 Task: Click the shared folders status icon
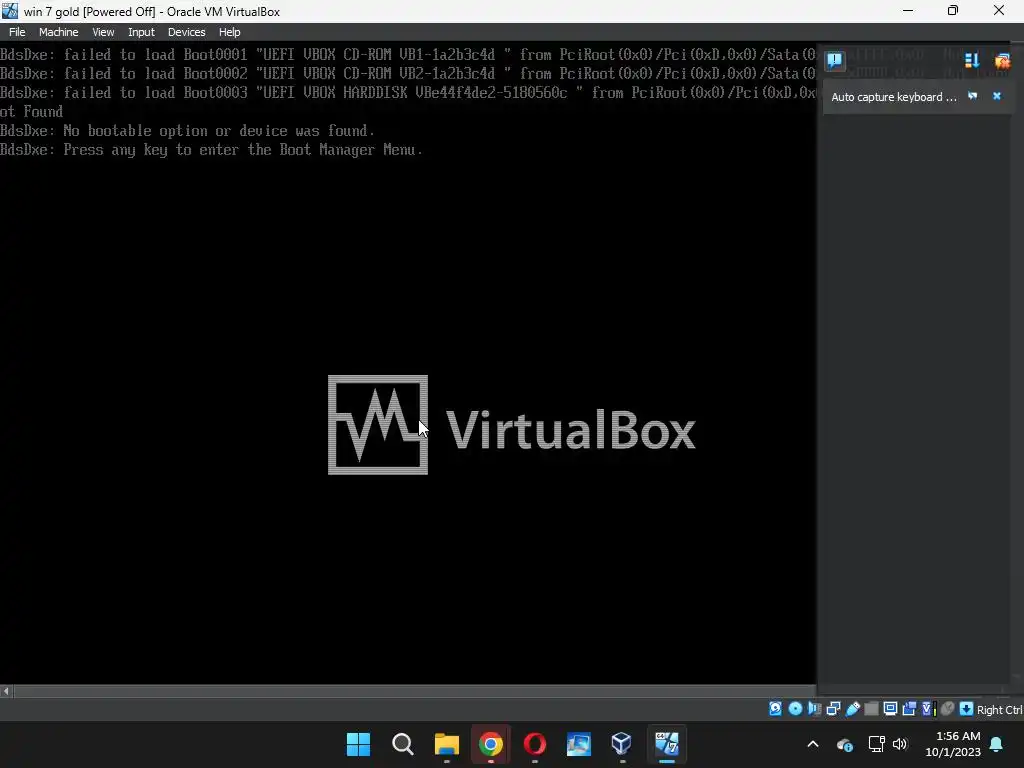[871, 709]
